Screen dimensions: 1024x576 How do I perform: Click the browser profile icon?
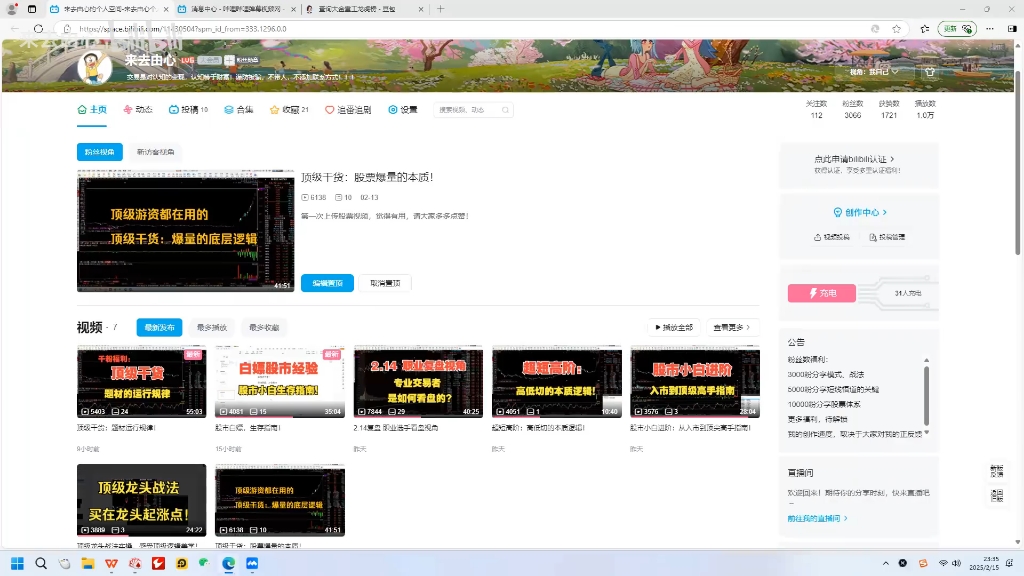tap(11, 9)
